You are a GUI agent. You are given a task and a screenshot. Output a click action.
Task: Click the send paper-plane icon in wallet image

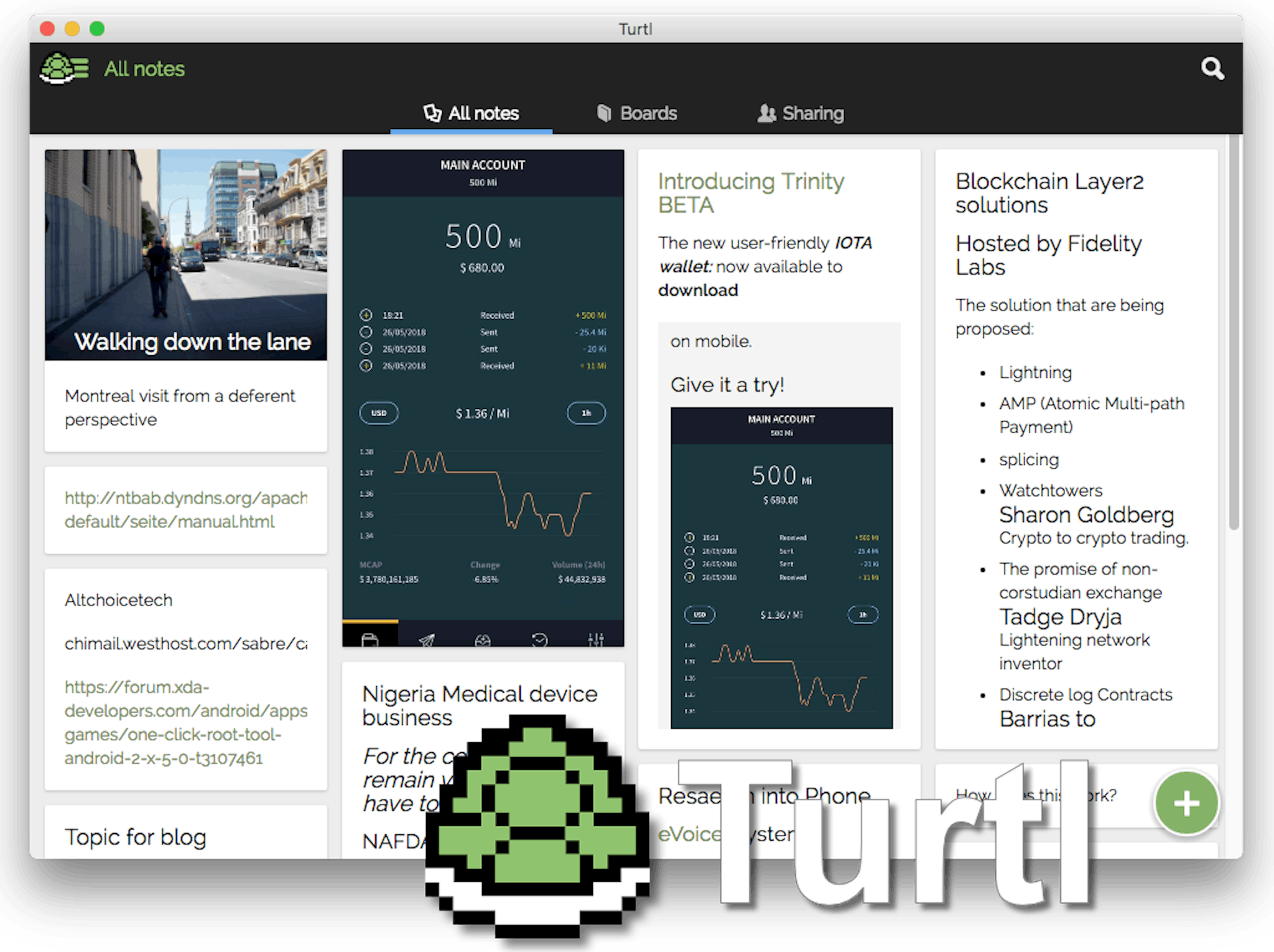point(427,639)
